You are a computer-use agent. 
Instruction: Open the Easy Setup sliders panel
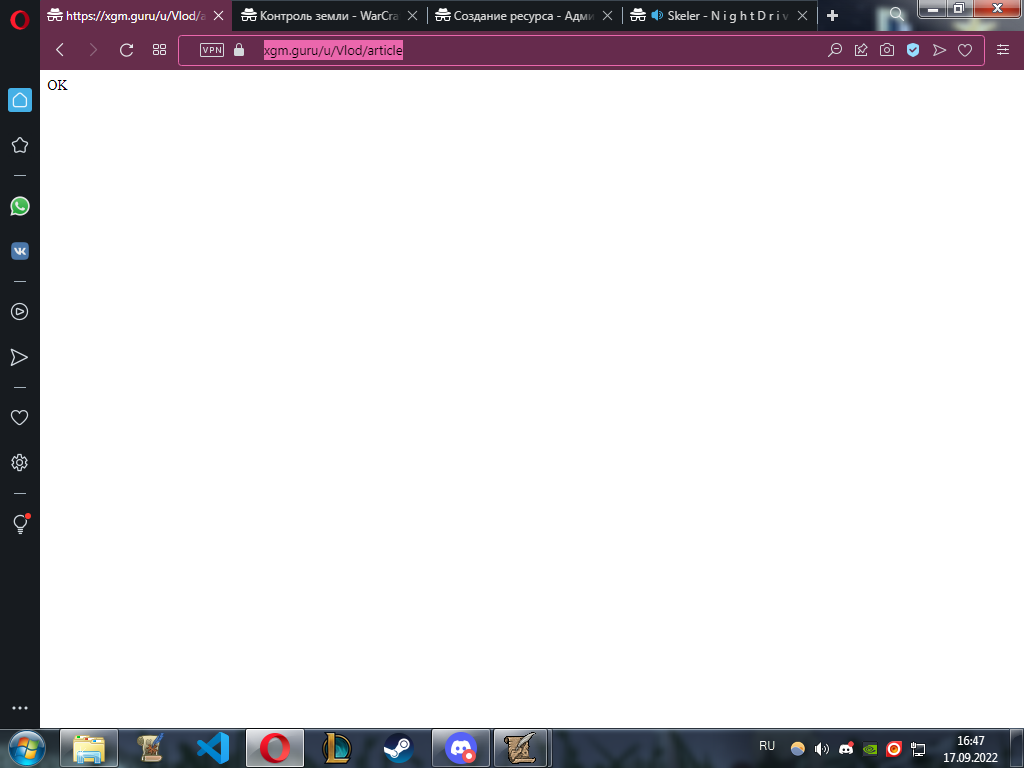pyautogui.click(x=1003, y=50)
